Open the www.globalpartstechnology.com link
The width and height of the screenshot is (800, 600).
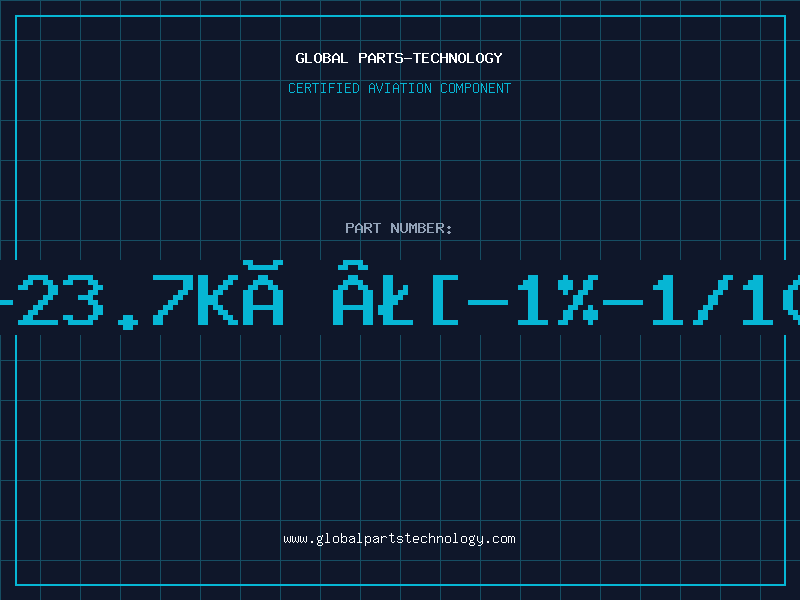(x=399, y=539)
